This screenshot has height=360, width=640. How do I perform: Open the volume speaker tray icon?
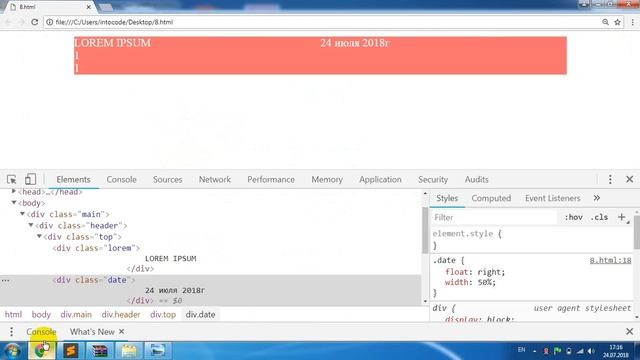[x=591, y=351]
